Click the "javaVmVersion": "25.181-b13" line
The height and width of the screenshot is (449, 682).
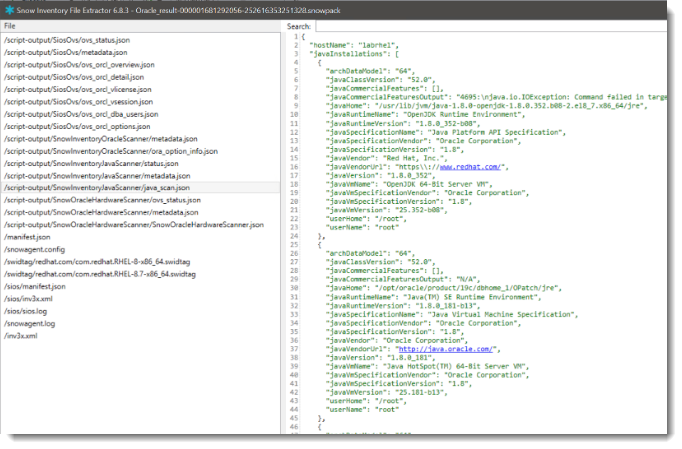(x=386, y=392)
